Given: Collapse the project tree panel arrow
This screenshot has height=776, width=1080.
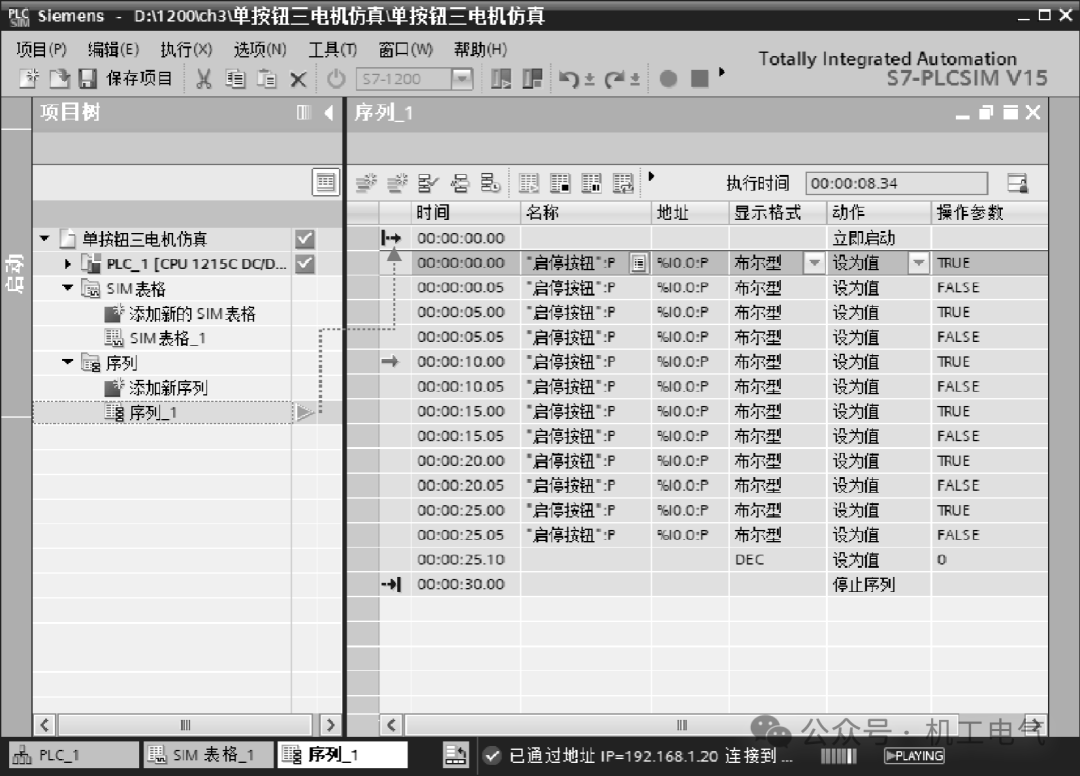Looking at the screenshot, I should pos(329,112).
